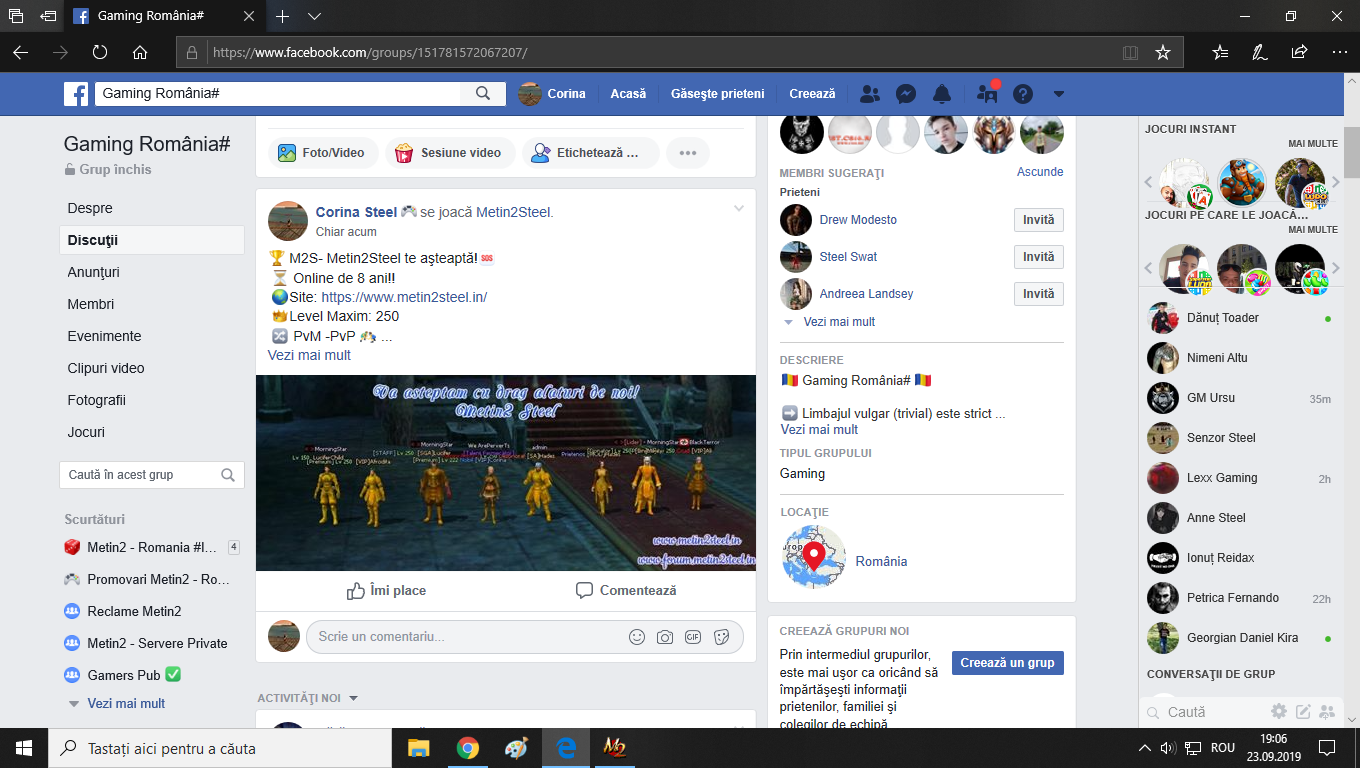Open the metin2steel.in site link
The height and width of the screenshot is (768, 1360).
[404, 297]
